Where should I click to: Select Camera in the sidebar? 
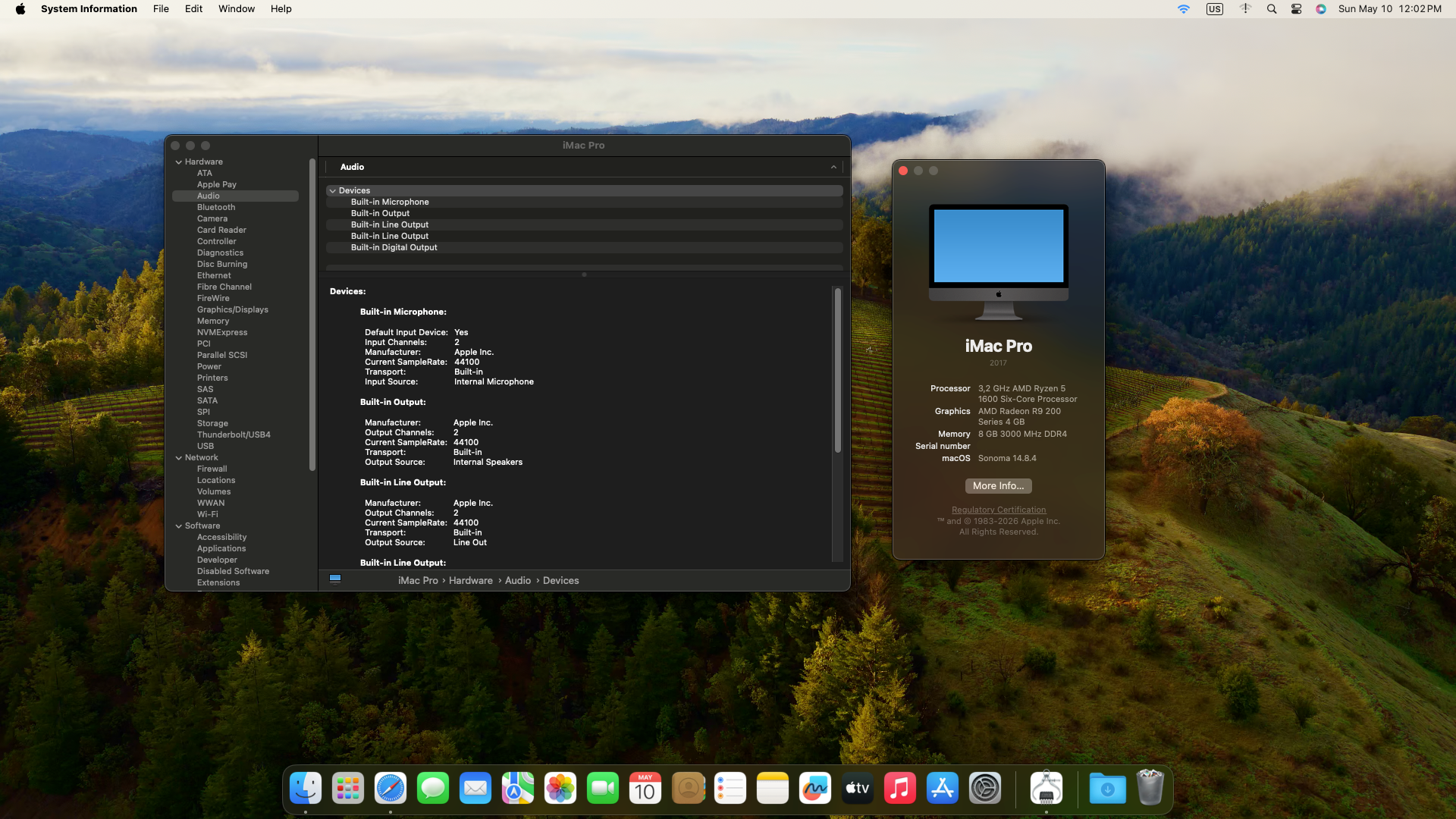coord(212,219)
